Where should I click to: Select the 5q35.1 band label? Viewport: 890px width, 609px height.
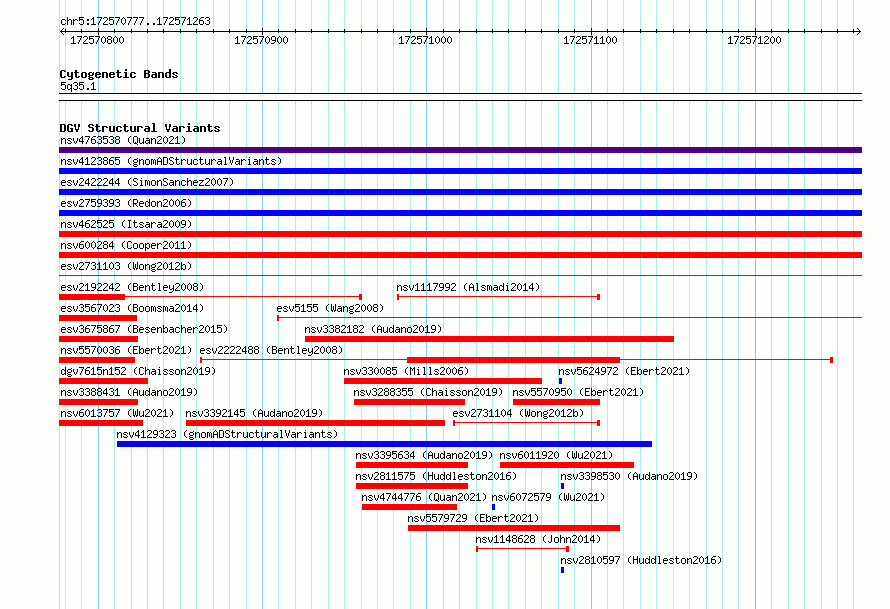(78, 86)
